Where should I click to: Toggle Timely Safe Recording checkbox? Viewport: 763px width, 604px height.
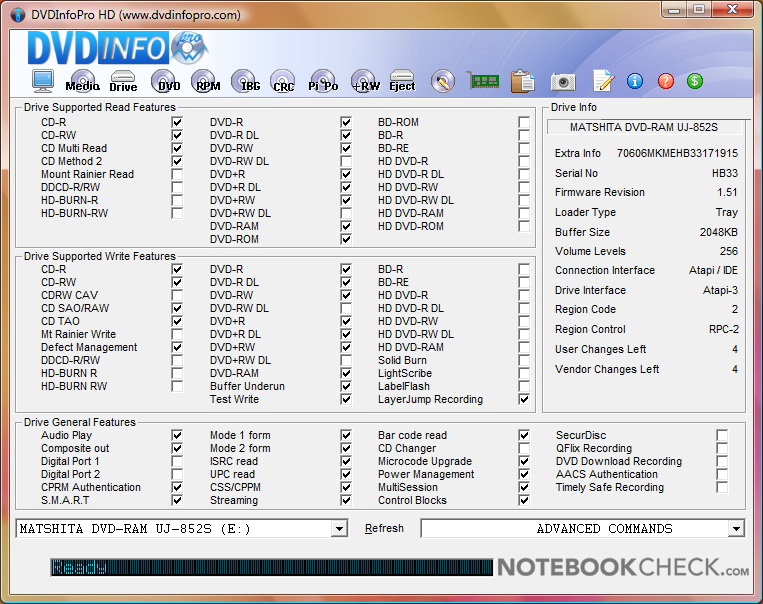(x=722, y=488)
